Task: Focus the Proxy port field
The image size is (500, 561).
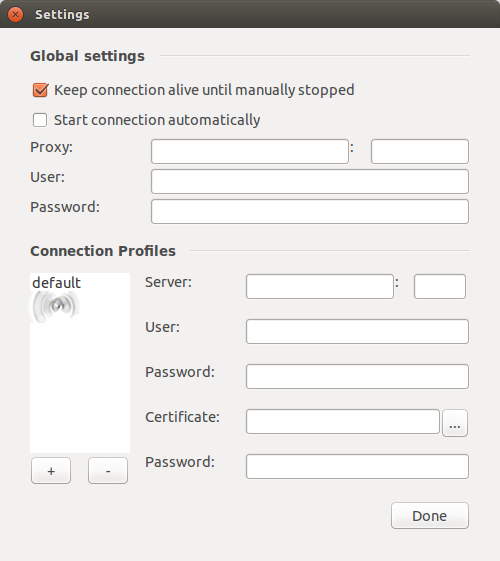Action: click(x=420, y=151)
